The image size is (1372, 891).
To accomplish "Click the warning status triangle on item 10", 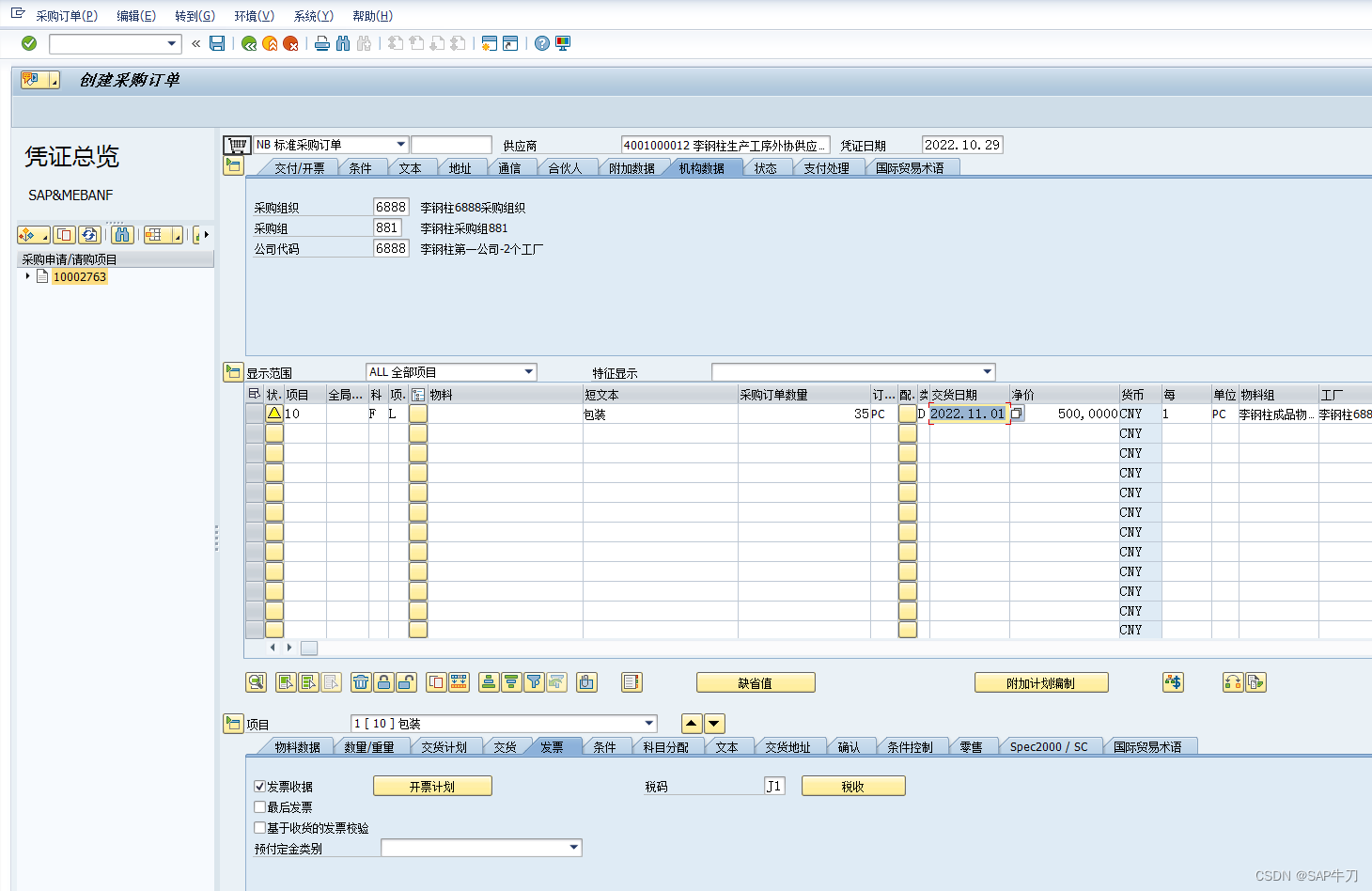I will point(274,413).
